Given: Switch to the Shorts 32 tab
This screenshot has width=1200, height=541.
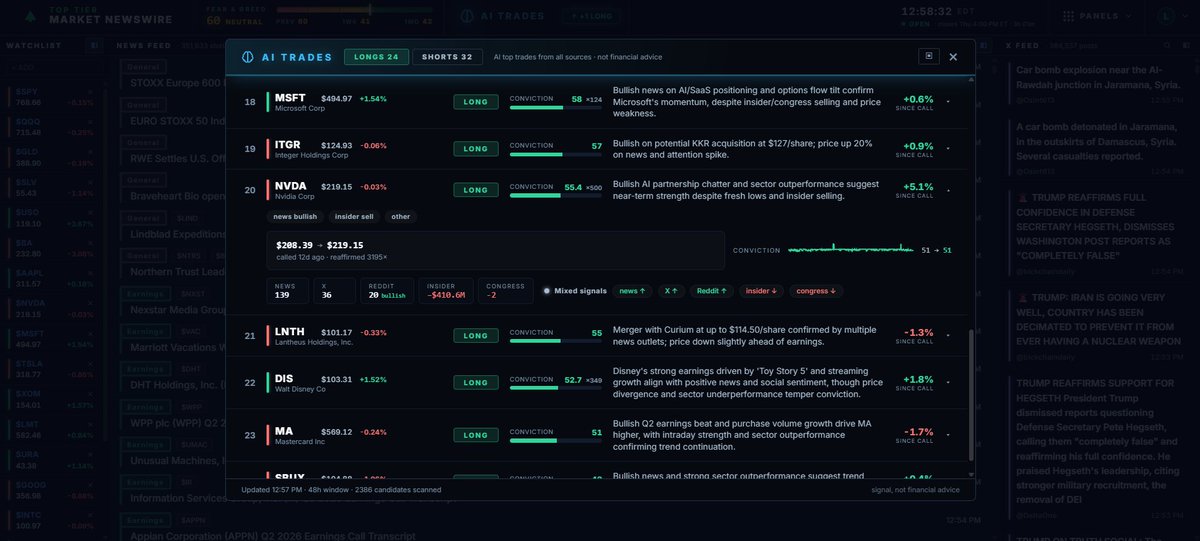Looking at the screenshot, I should tap(447, 57).
